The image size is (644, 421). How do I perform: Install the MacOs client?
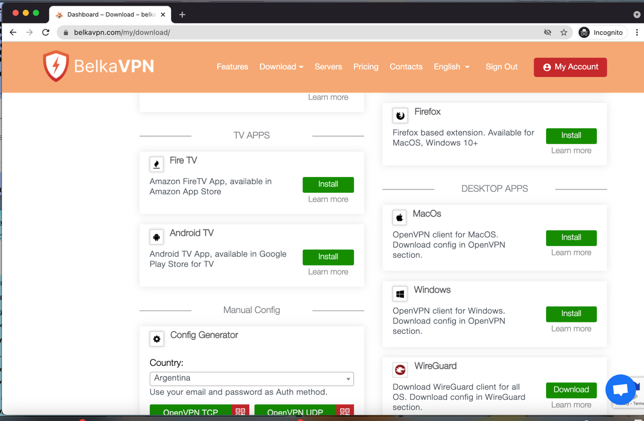click(x=571, y=238)
